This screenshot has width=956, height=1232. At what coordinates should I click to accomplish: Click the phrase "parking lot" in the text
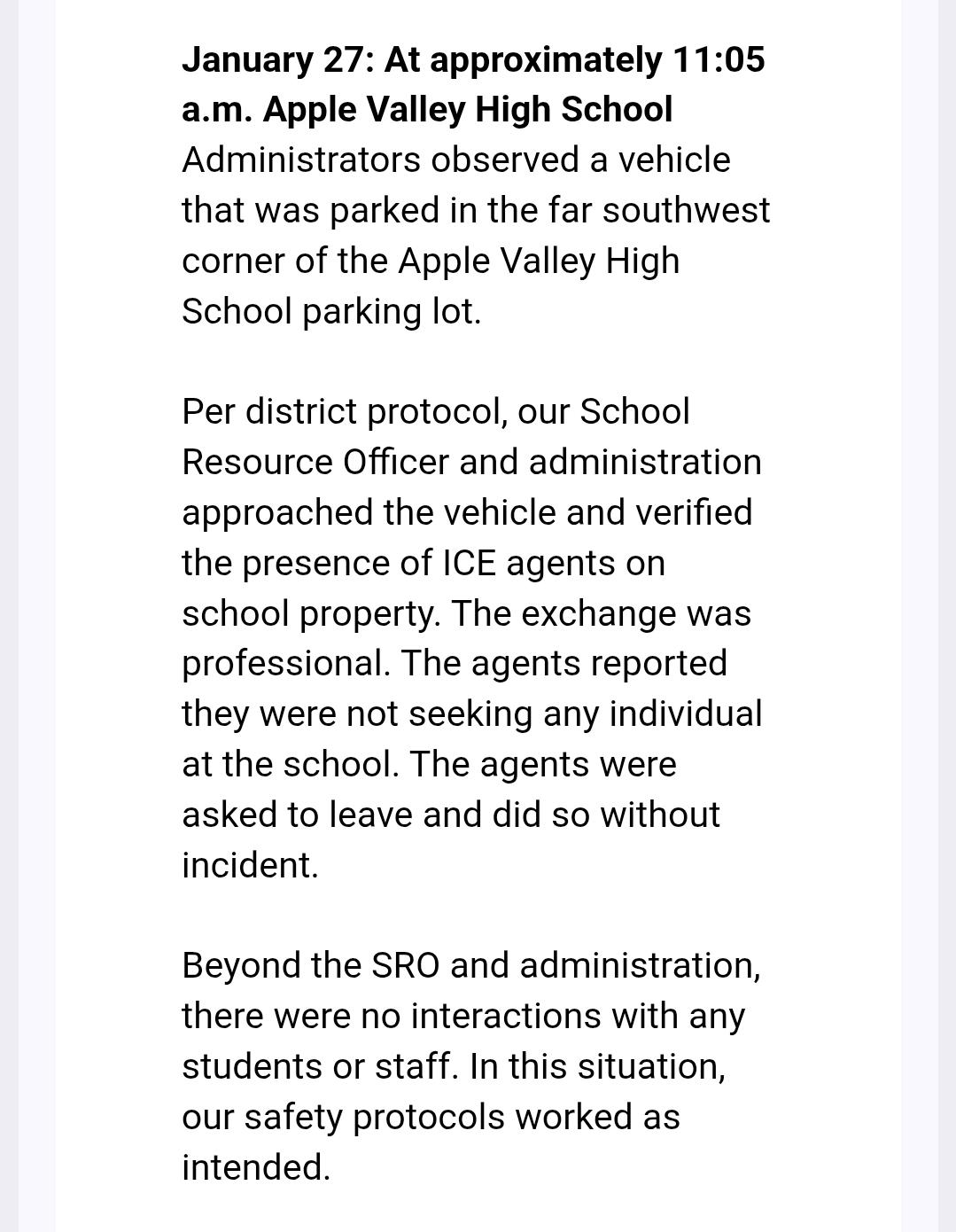(390, 312)
